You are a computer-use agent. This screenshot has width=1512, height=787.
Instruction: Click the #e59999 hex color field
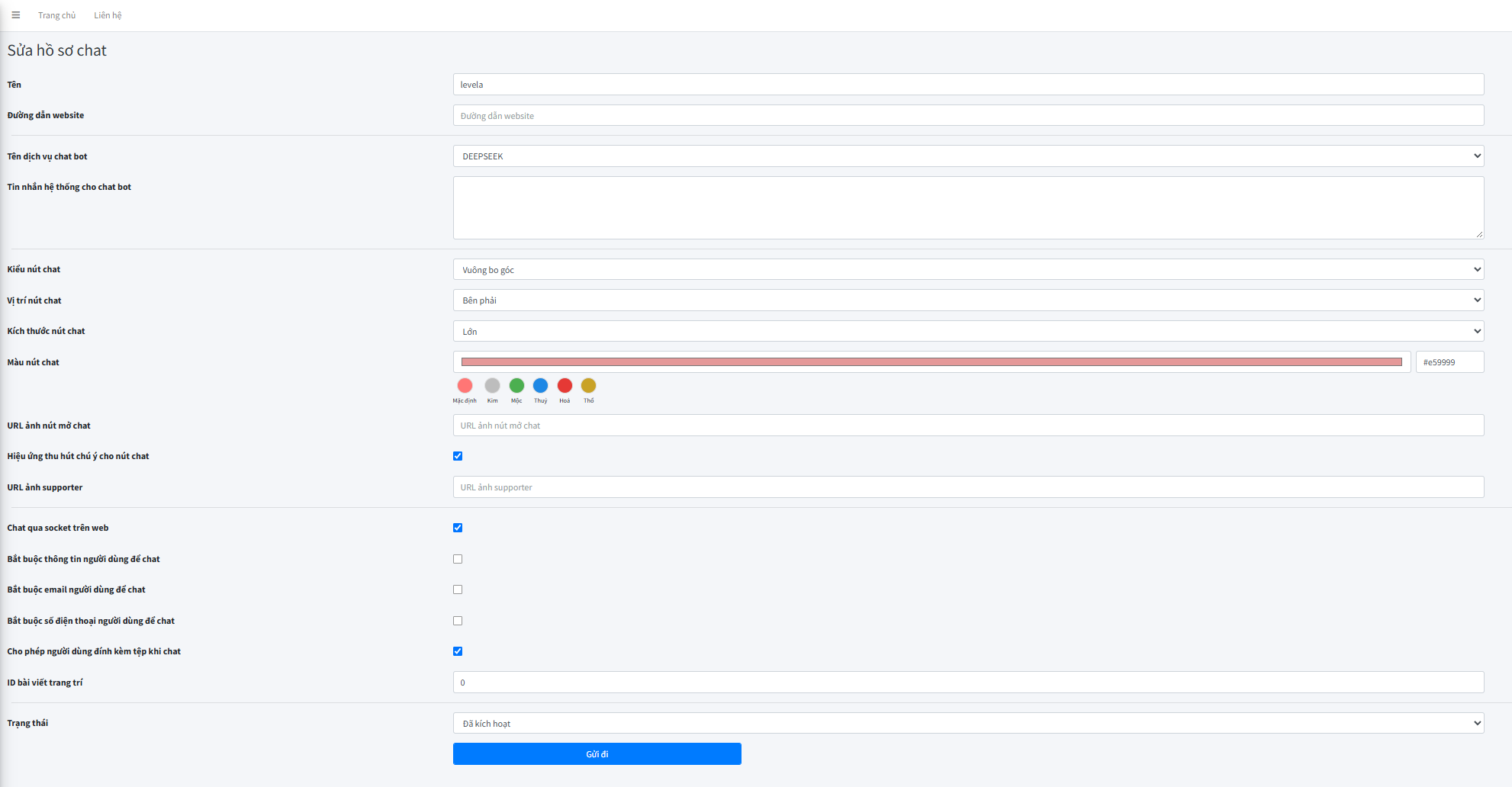click(1449, 362)
